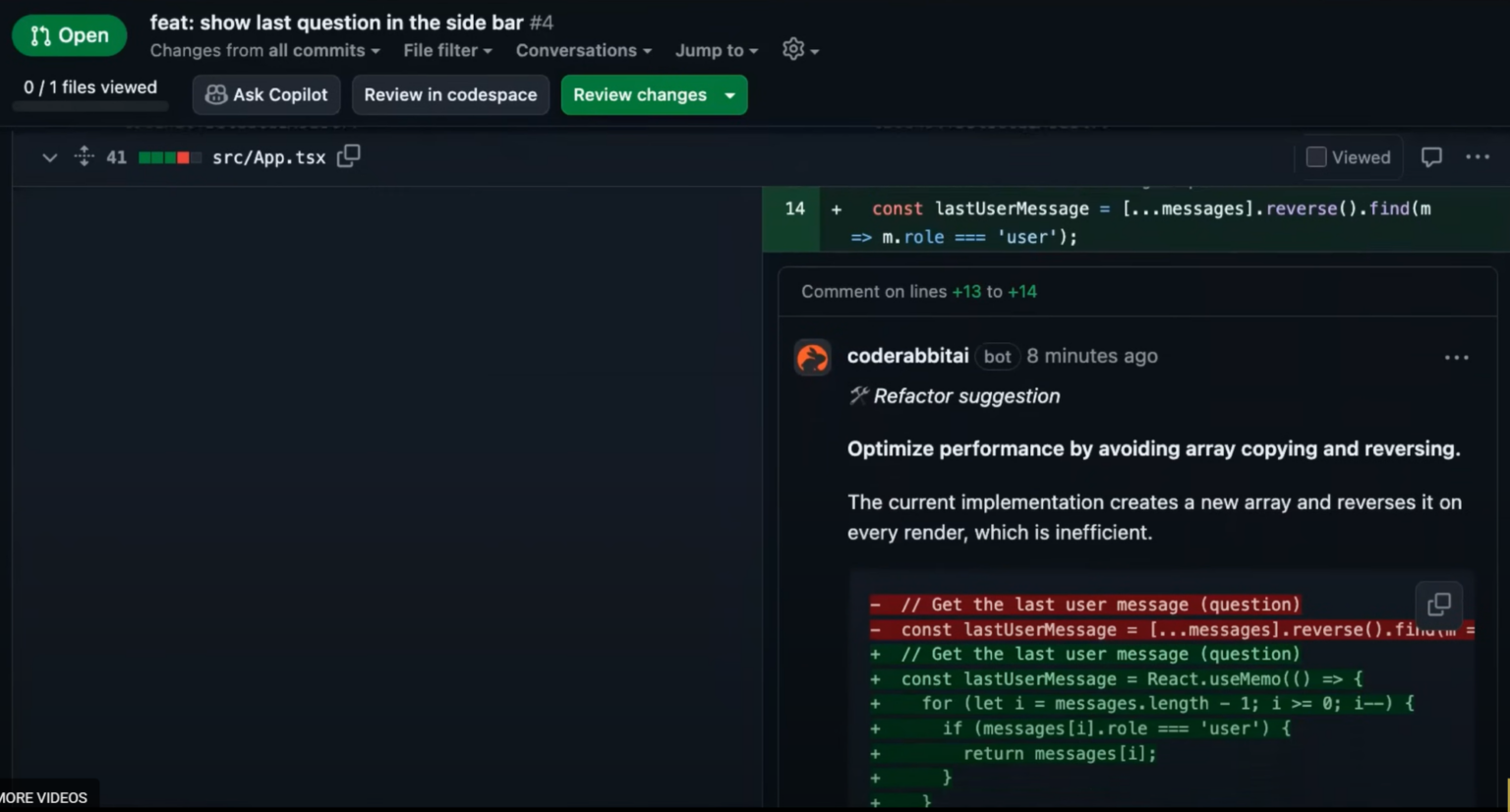The height and width of the screenshot is (812, 1510).
Task: Open the Jump to menu
Action: tap(716, 50)
